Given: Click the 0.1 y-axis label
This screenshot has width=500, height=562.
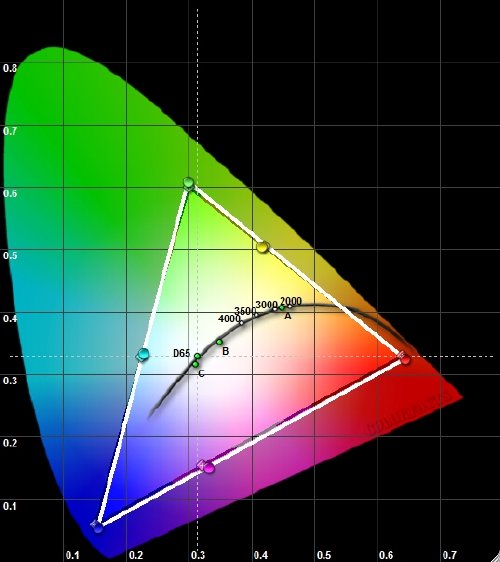Looking at the screenshot, I should [x=10, y=506].
